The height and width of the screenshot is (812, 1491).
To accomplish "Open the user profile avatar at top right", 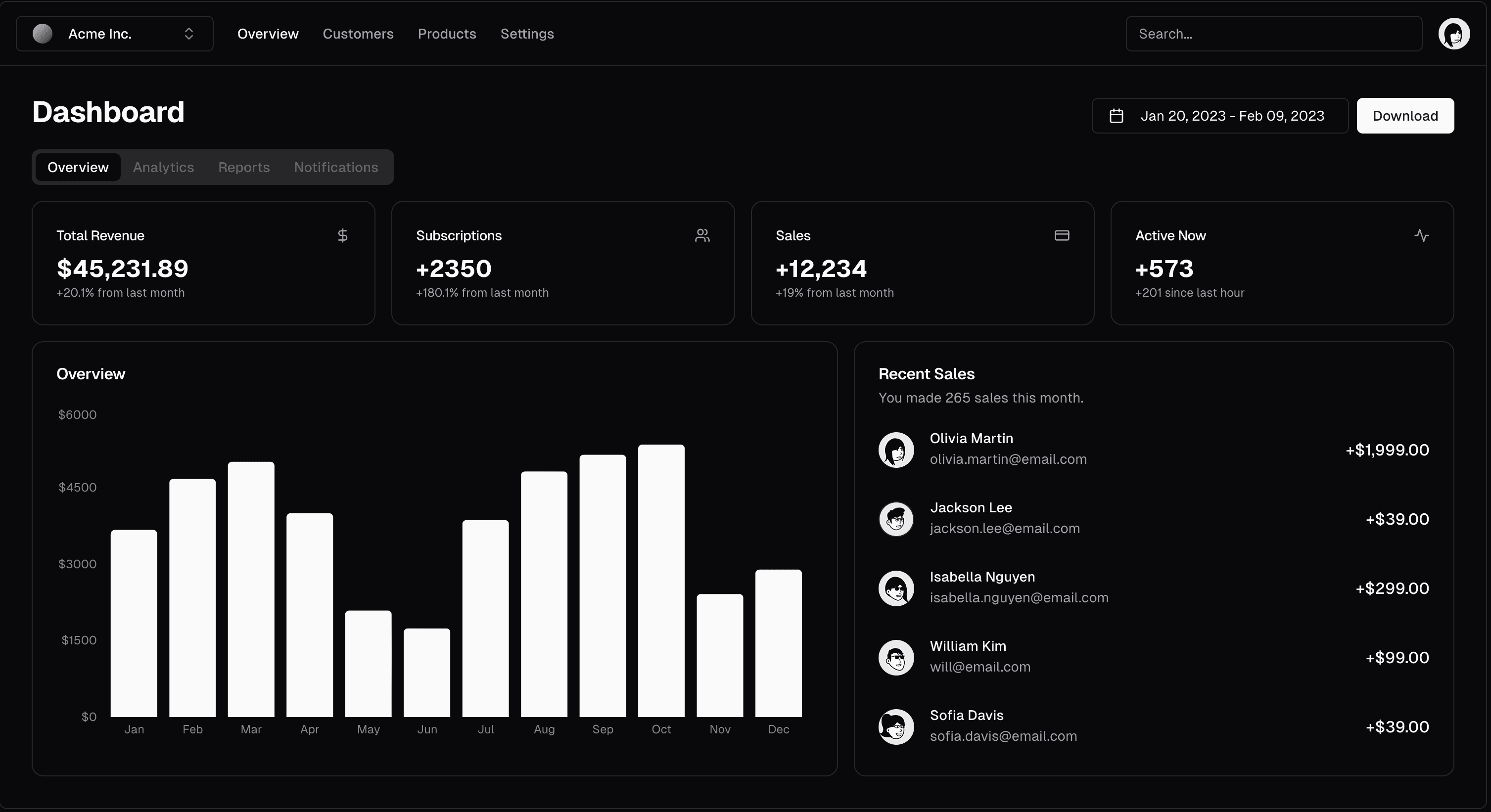I will pyautogui.click(x=1453, y=34).
